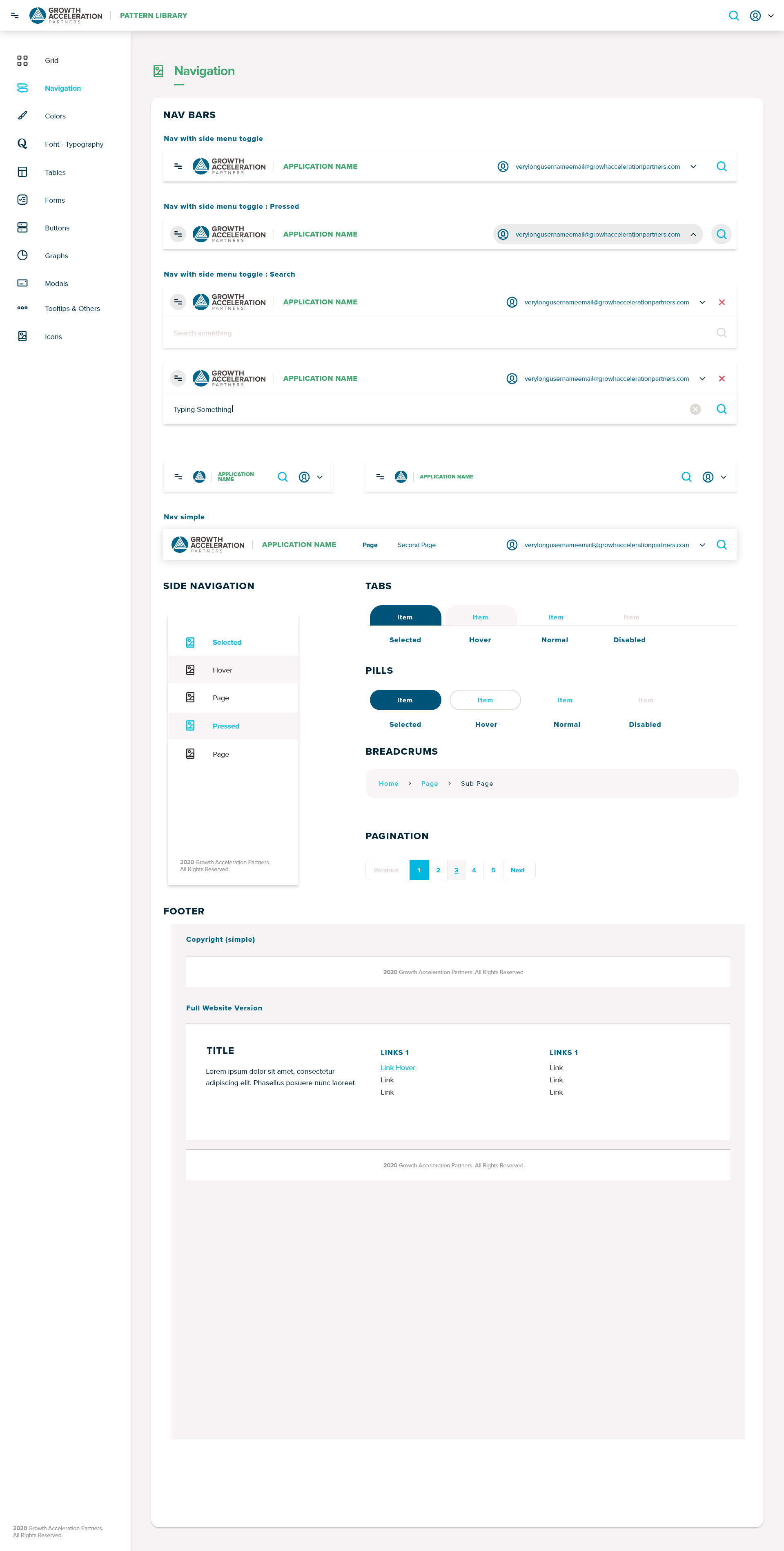Screen dimensions: 784x1551
Task: Expand user email dropdown in Nav simple bar
Action: coord(702,545)
